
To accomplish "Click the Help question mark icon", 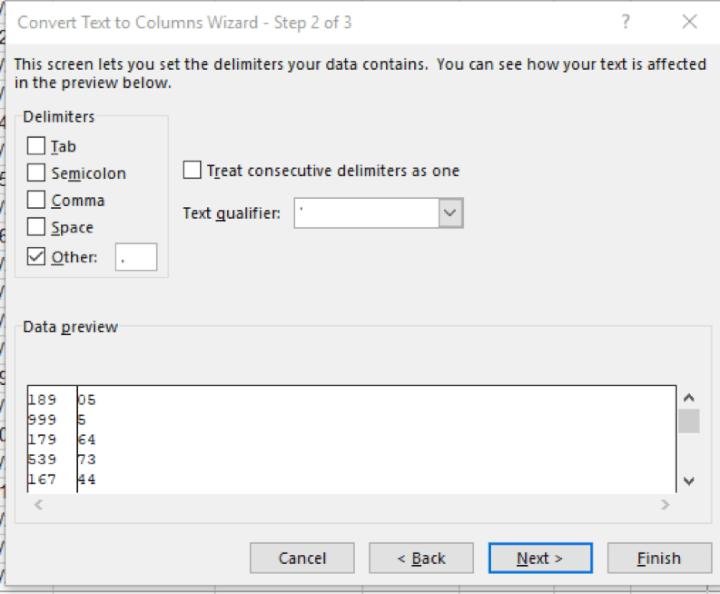I will [x=625, y=22].
